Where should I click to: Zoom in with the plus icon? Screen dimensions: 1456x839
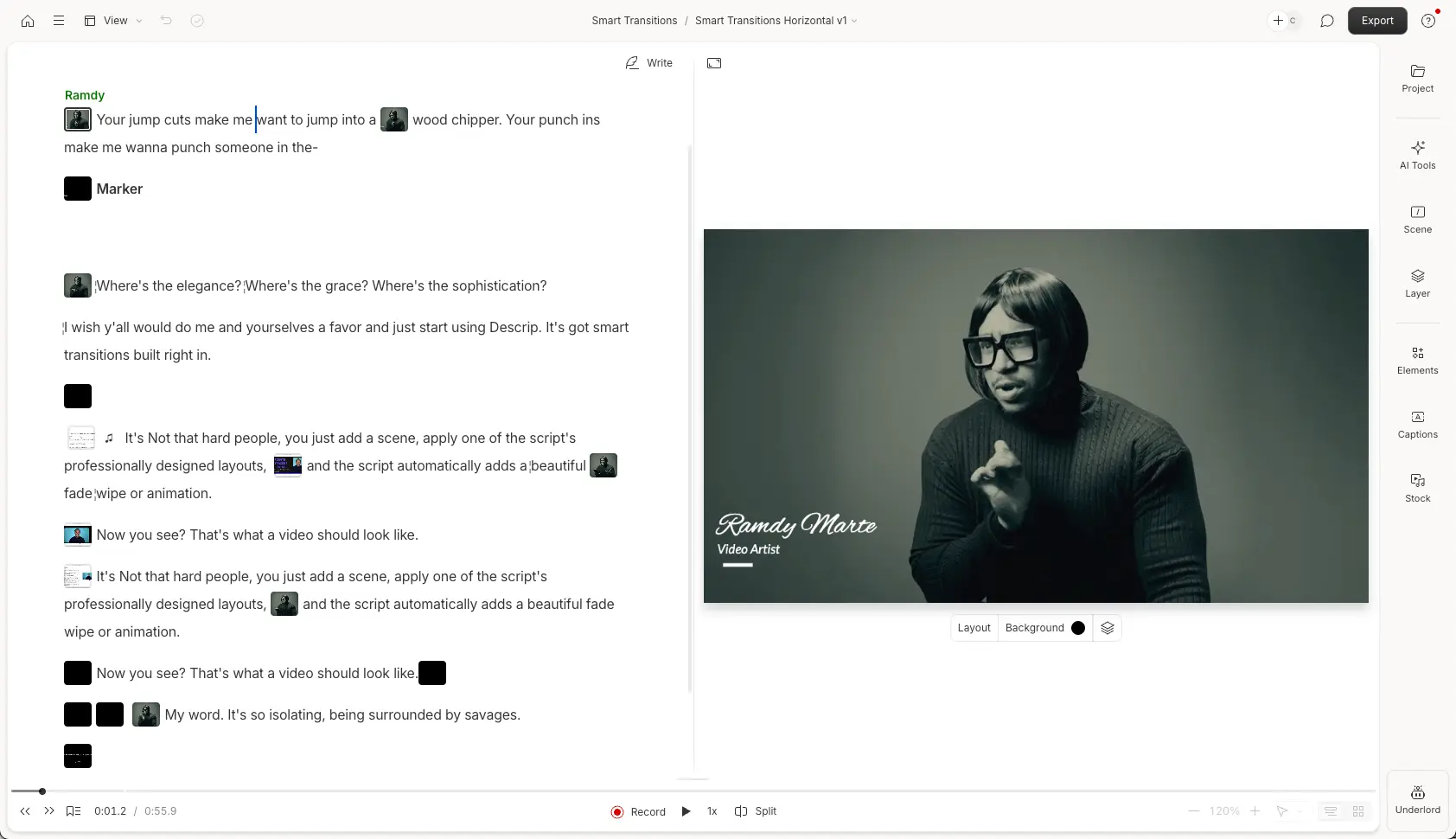(x=1255, y=811)
